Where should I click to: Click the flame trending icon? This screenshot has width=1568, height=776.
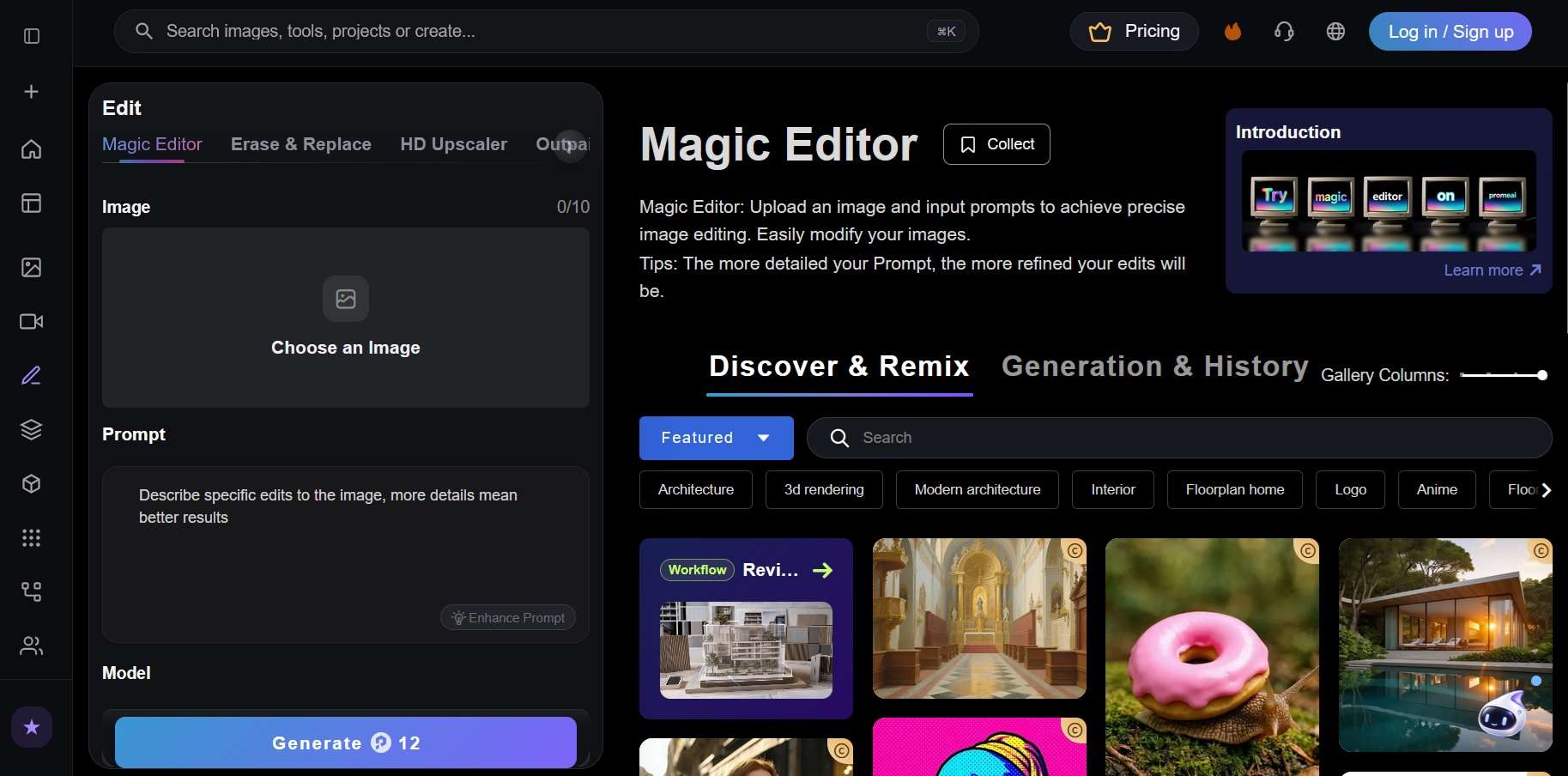(x=1233, y=32)
